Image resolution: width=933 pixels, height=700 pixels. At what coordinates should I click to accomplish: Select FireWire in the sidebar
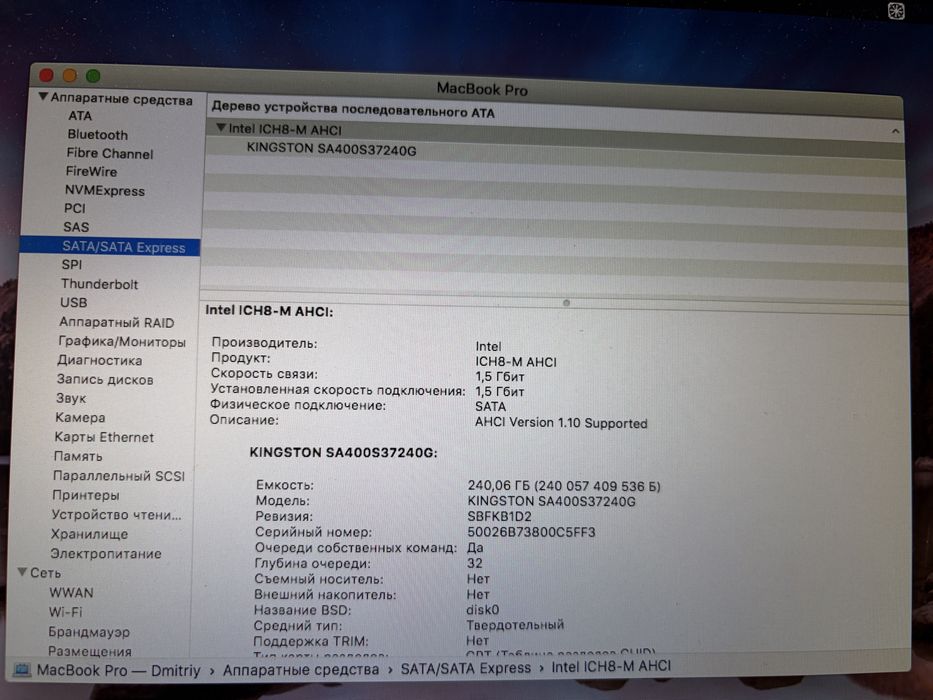[x=91, y=171]
